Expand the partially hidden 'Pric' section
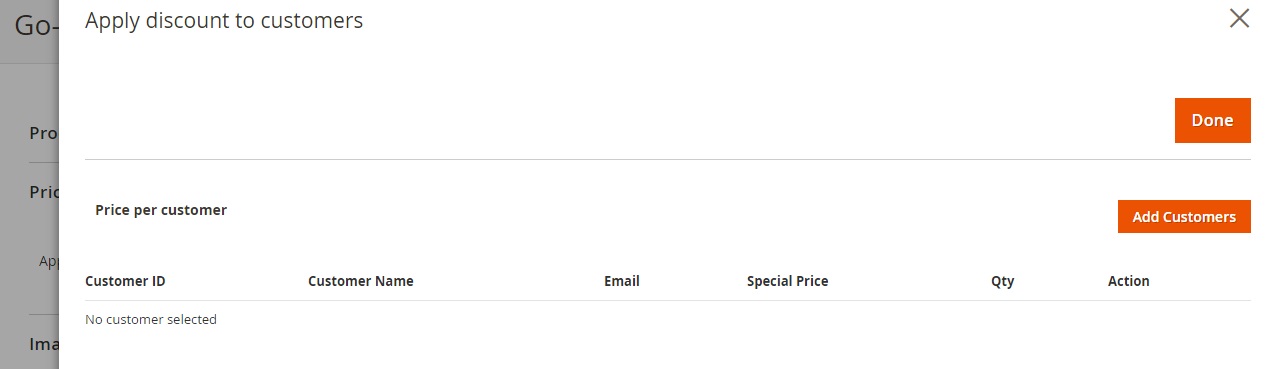 (x=44, y=192)
